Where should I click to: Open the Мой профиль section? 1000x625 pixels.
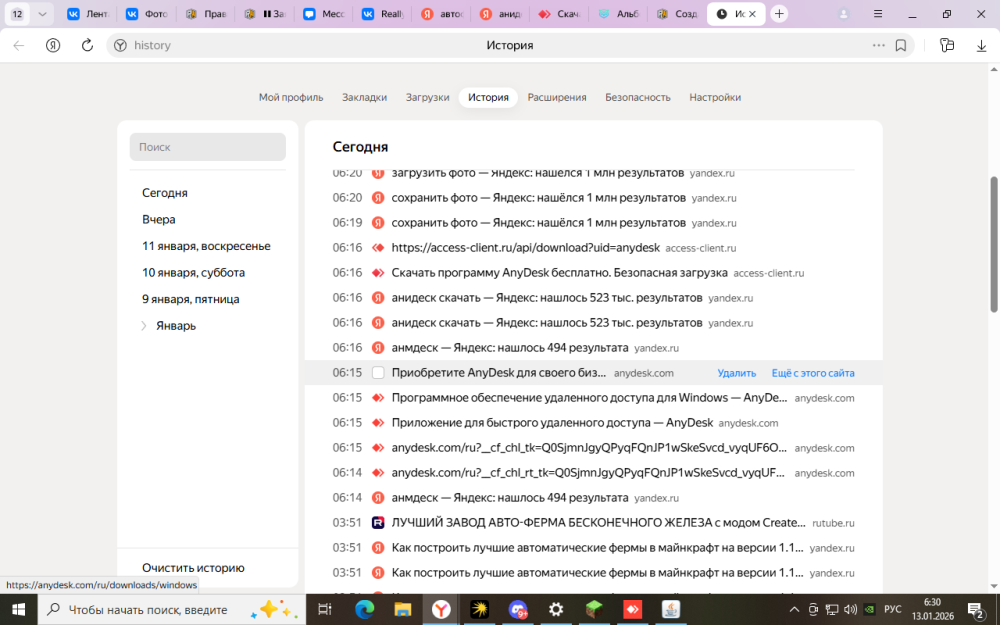pyautogui.click(x=291, y=98)
